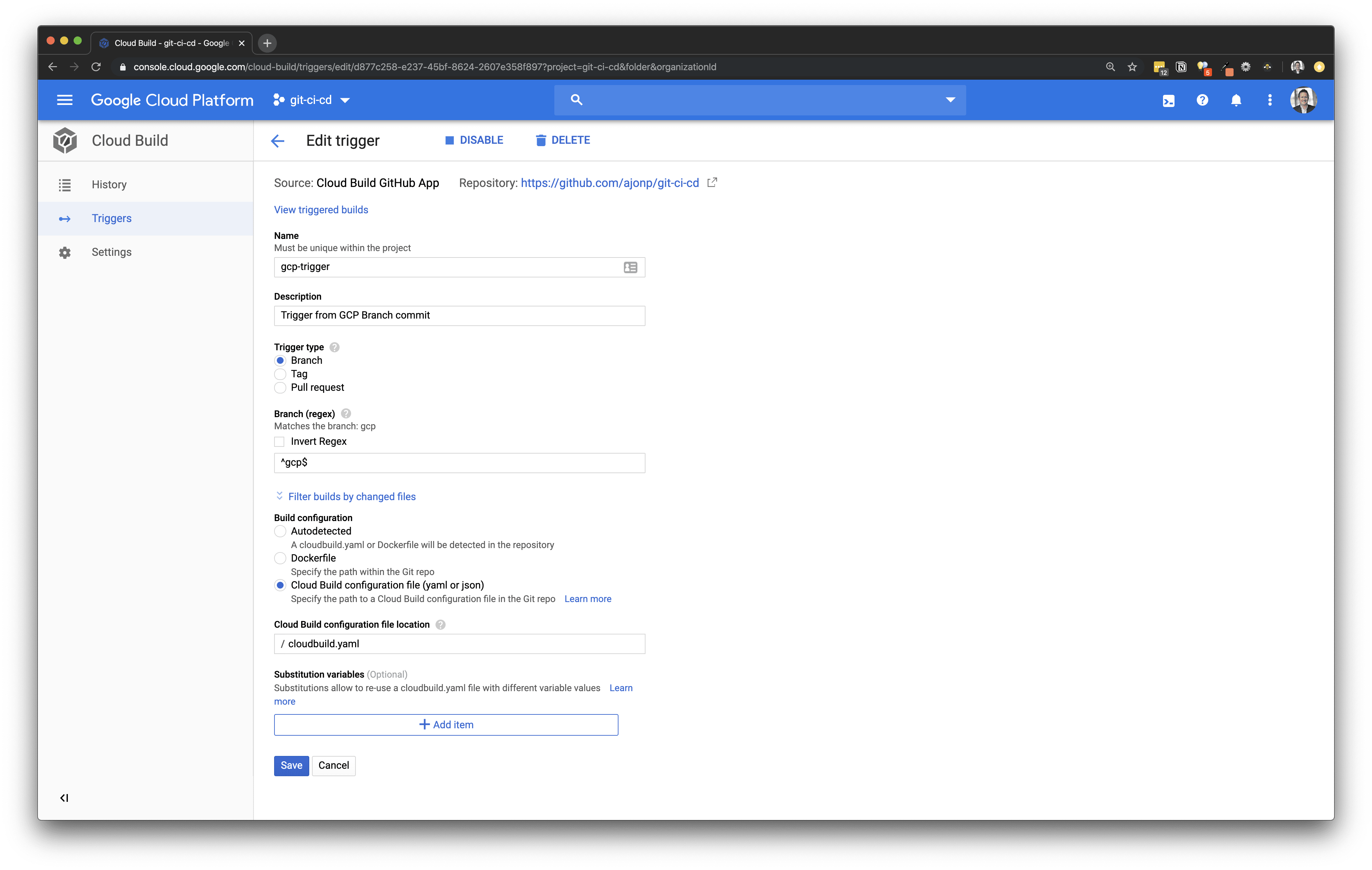Click the account avatar in header
This screenshot has height=870, width=1372.
tap(1303, 100)
